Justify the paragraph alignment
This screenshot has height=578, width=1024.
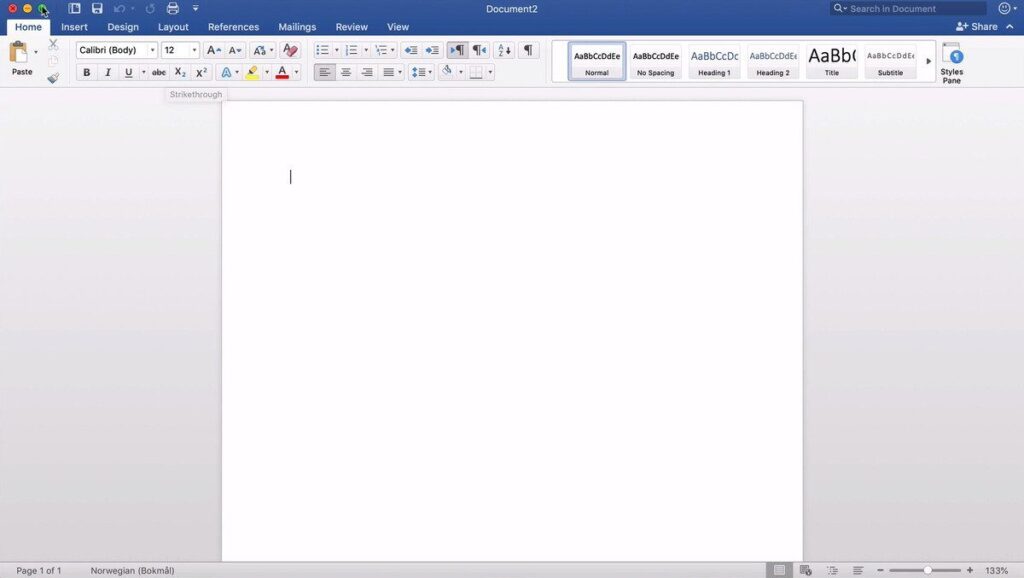[x=390, y=71]
